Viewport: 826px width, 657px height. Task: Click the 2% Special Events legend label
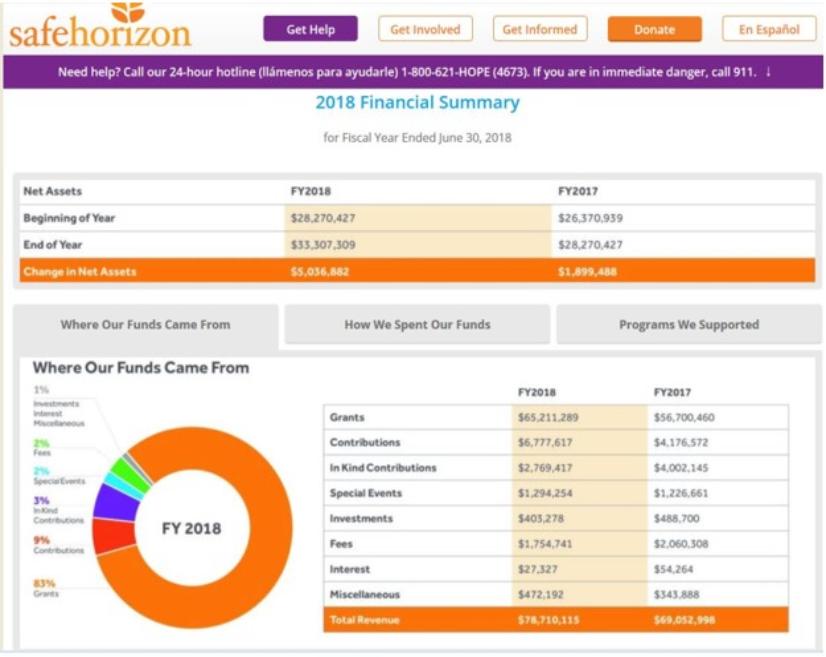coord(58,475)
